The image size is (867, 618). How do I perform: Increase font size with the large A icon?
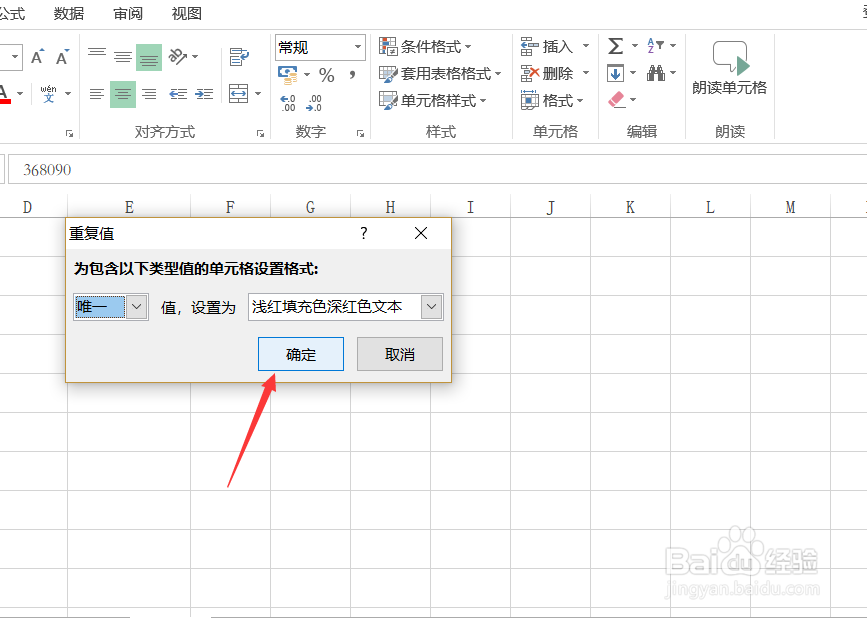click(38, 57)
